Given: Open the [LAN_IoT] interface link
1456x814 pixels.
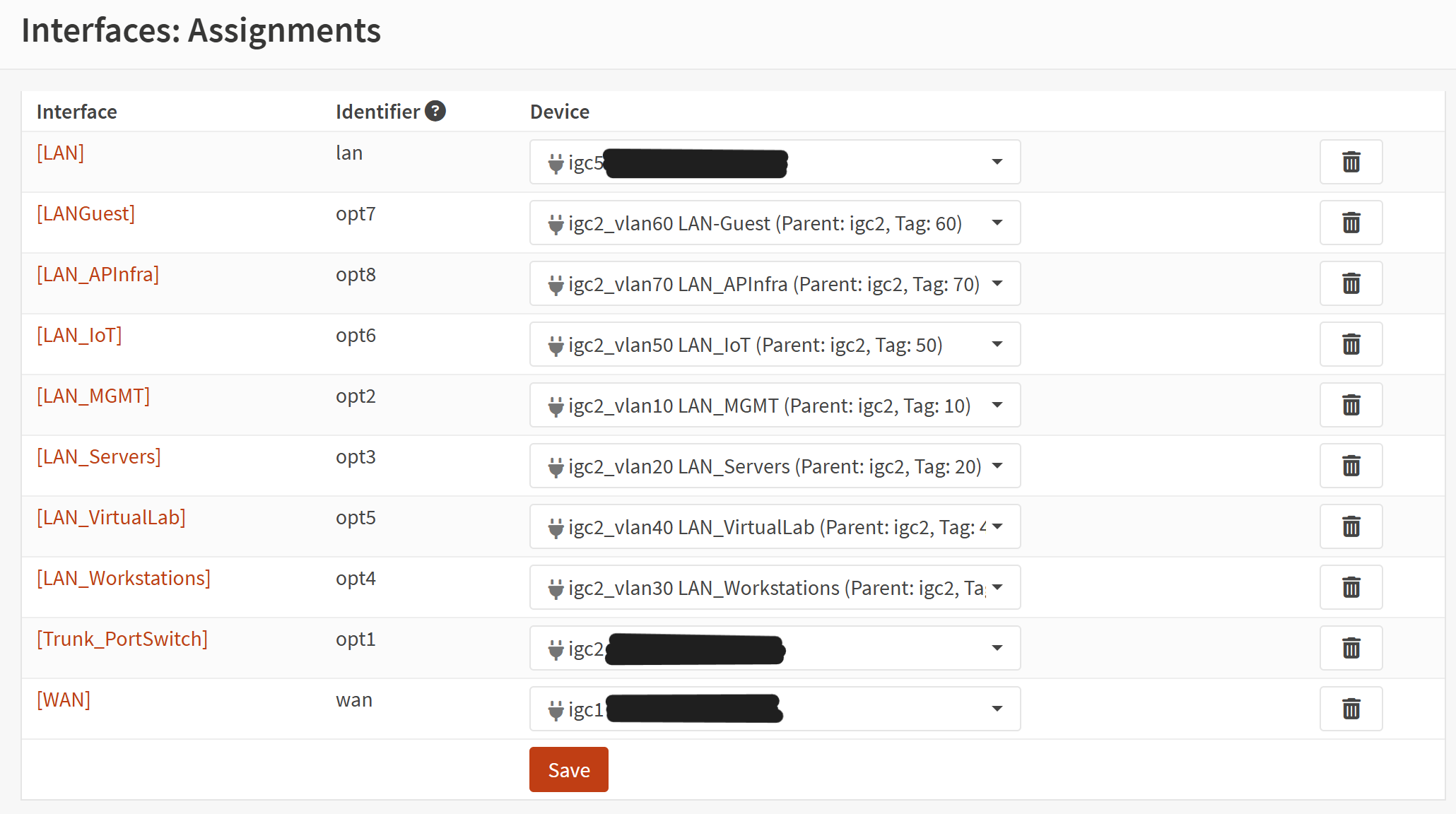Looking at the screenshot, I should (x=79, y=335).
